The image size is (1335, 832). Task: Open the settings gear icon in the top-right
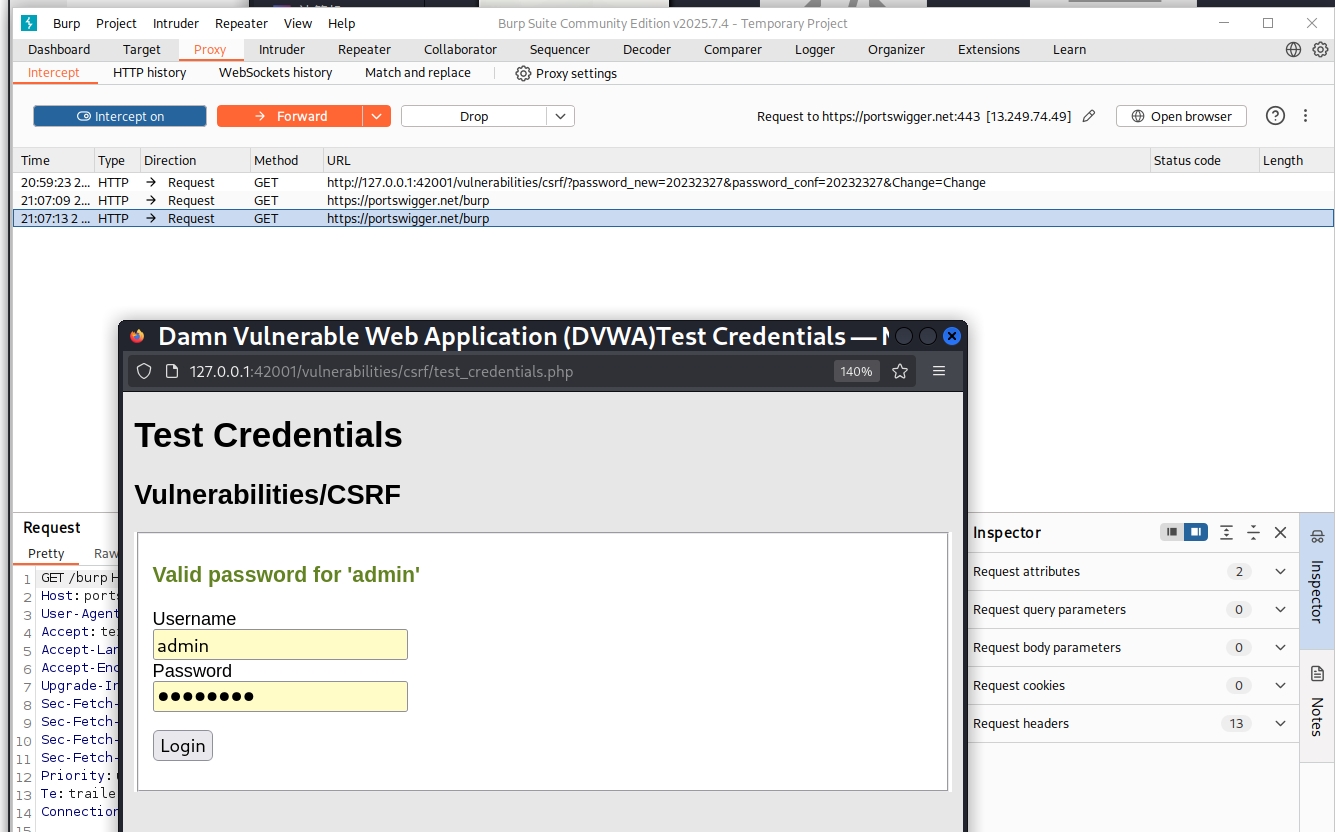tap(1320, 49)
